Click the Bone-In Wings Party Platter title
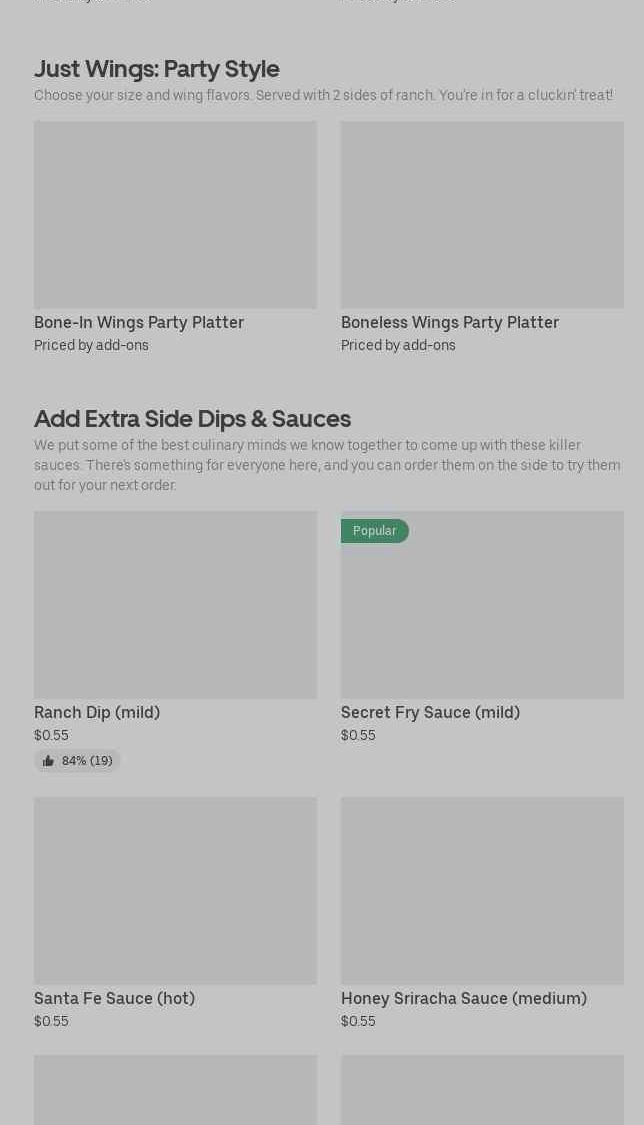The width and height of the screenshot is (644, 1125). [139, 322]
